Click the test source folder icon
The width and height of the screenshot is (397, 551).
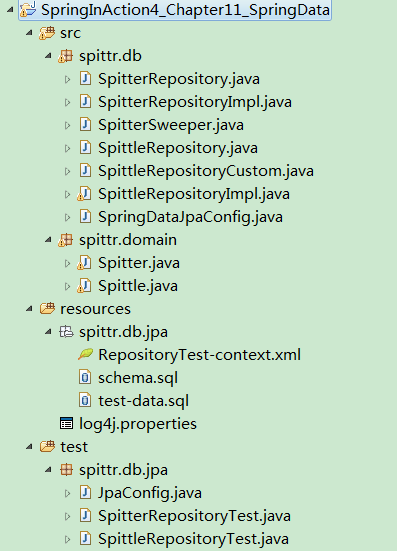pos(47,447)
